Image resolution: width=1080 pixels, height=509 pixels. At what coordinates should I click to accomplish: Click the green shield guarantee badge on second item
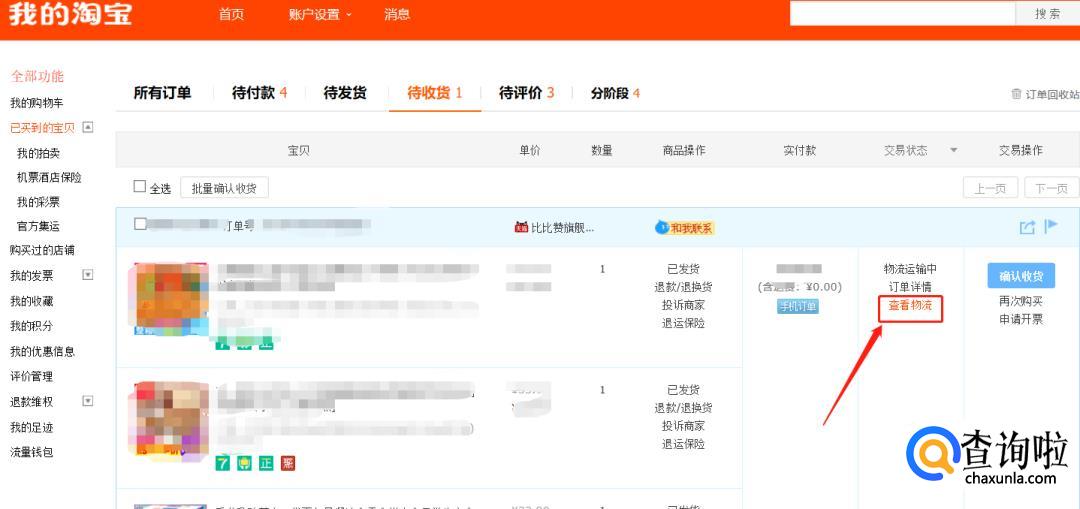tap(244, 463)
